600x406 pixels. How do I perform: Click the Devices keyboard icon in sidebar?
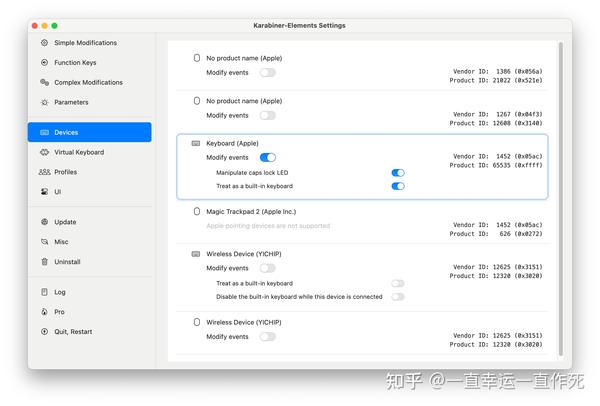[x=44, y=132]
